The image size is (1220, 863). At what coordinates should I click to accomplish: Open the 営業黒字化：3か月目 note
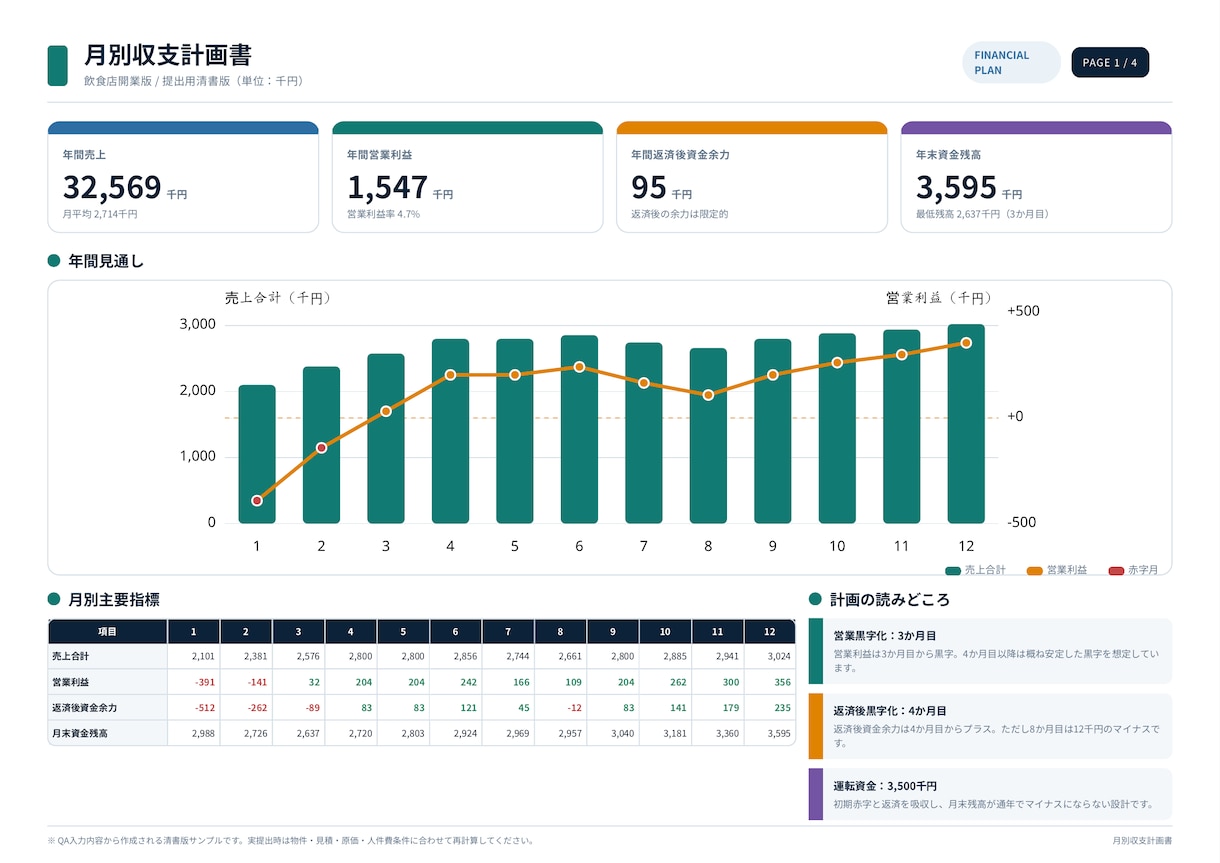pyautogui.click(x=990, y=651)
